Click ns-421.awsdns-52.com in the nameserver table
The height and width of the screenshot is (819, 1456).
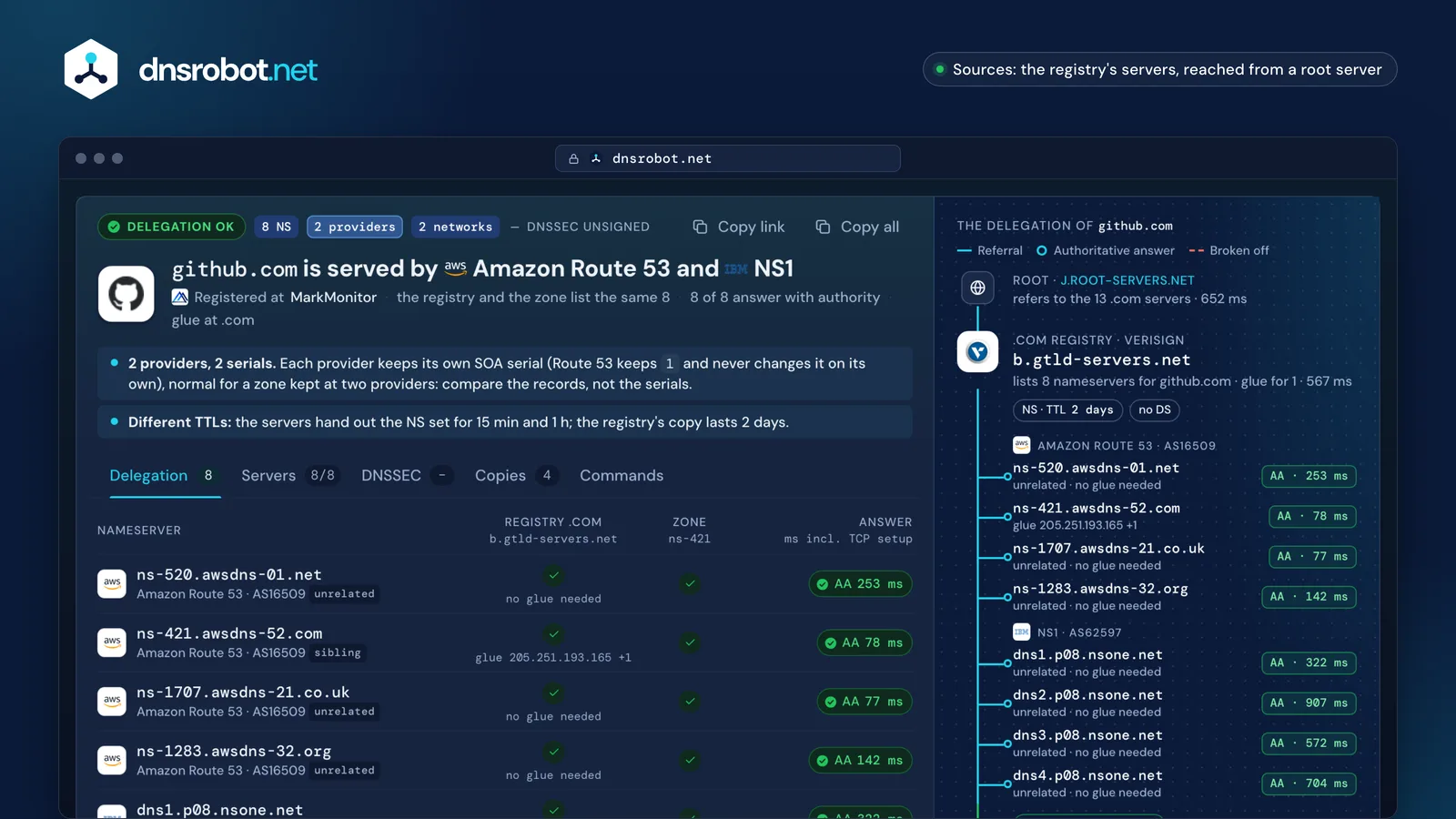point(229,633)
